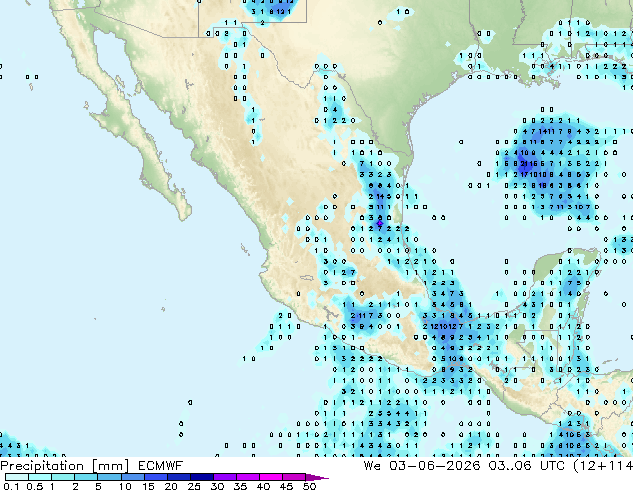This screenshot has height=490, width=634.
Task: Click the legend value "40"
Action: (263, 486)
